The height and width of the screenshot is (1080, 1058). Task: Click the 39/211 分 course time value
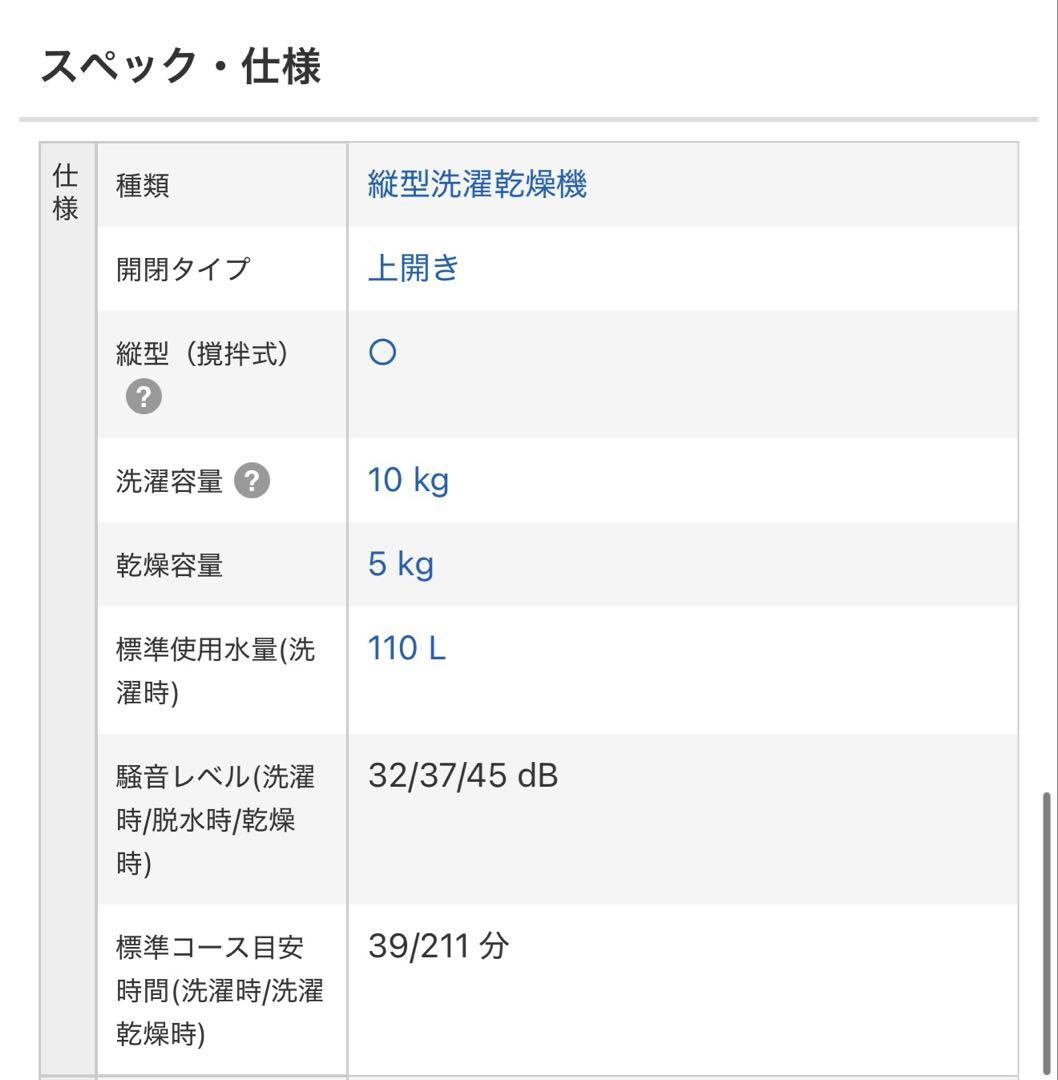[x=438, y=945]
